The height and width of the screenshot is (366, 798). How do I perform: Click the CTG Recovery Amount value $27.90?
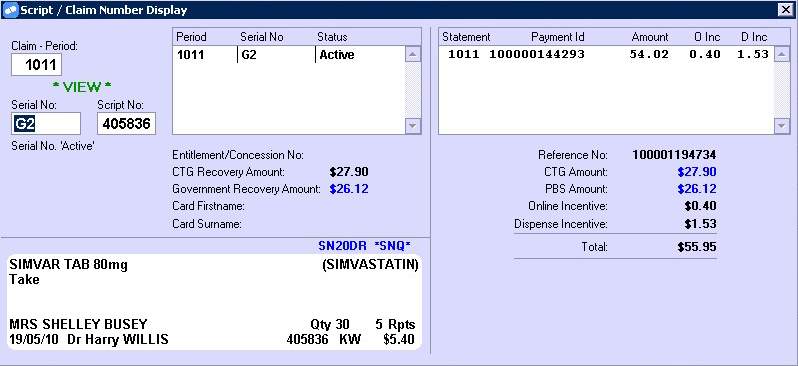(349, 172)
